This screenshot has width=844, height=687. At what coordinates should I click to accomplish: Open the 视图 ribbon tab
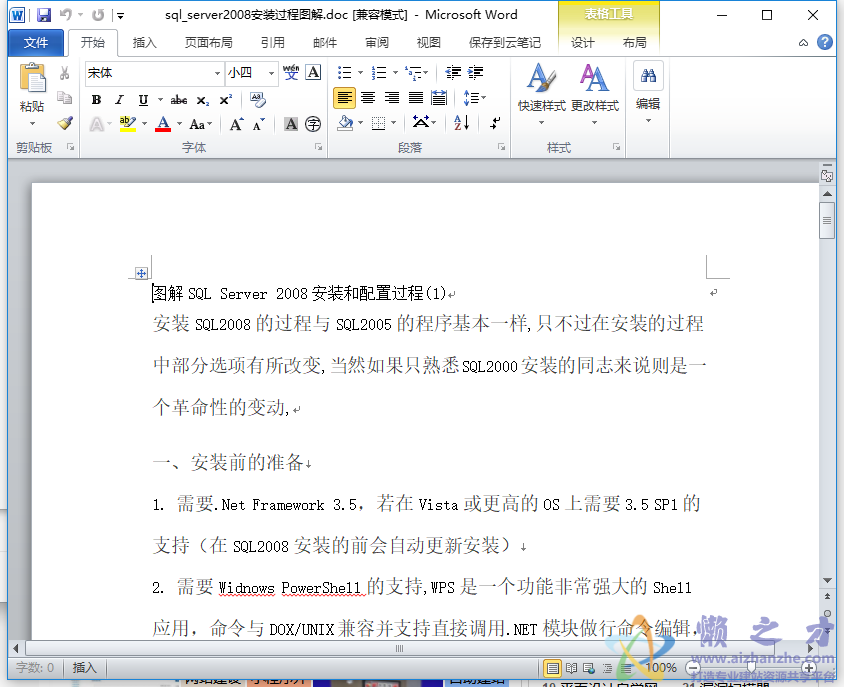click(428, 42)
